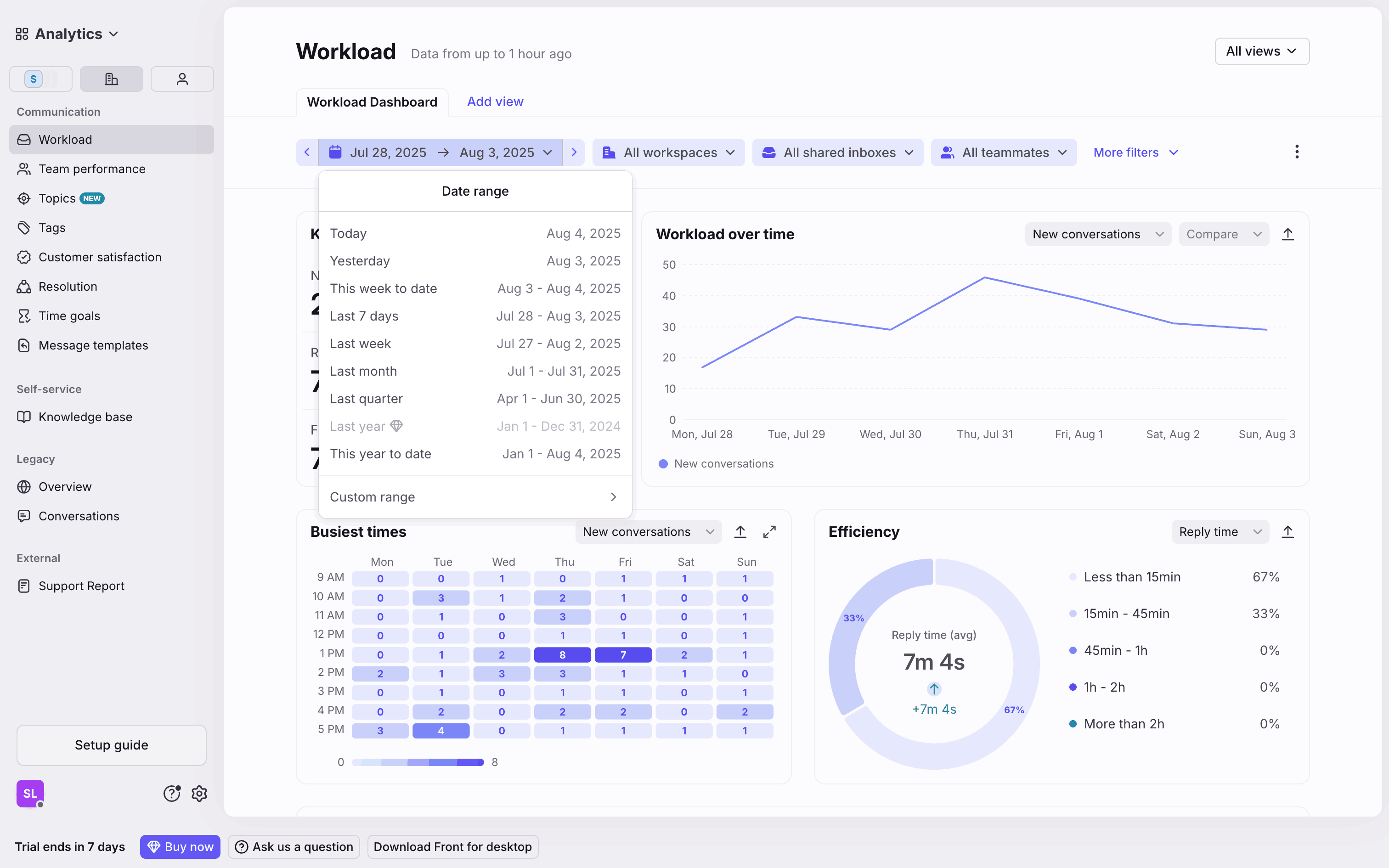Image resolution: width=1389 pixels, height=868 pixels.
Task: Go to next date range arrow
Action: click(573, 152)
